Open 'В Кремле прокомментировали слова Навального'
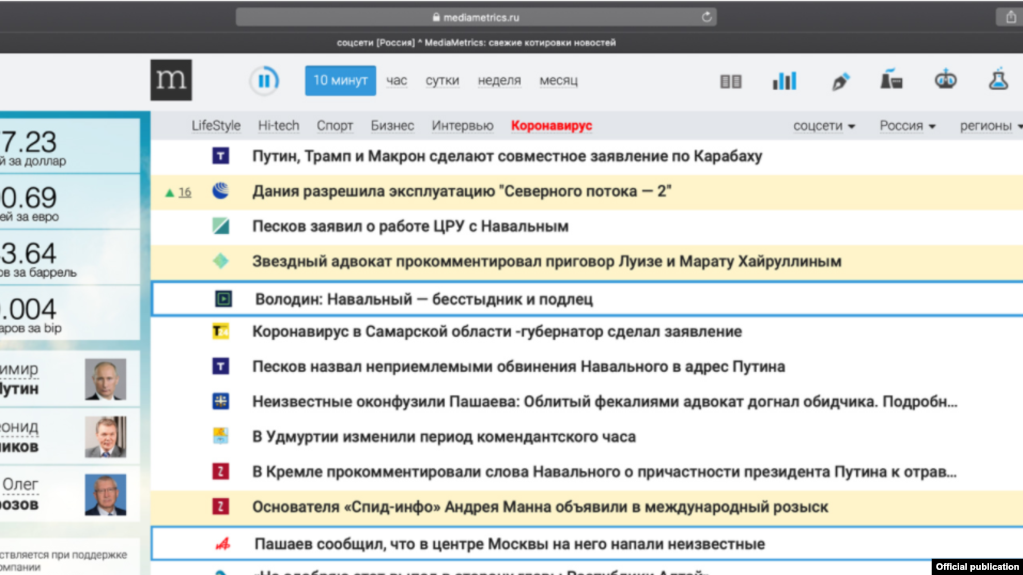 [x=604, y=472]
